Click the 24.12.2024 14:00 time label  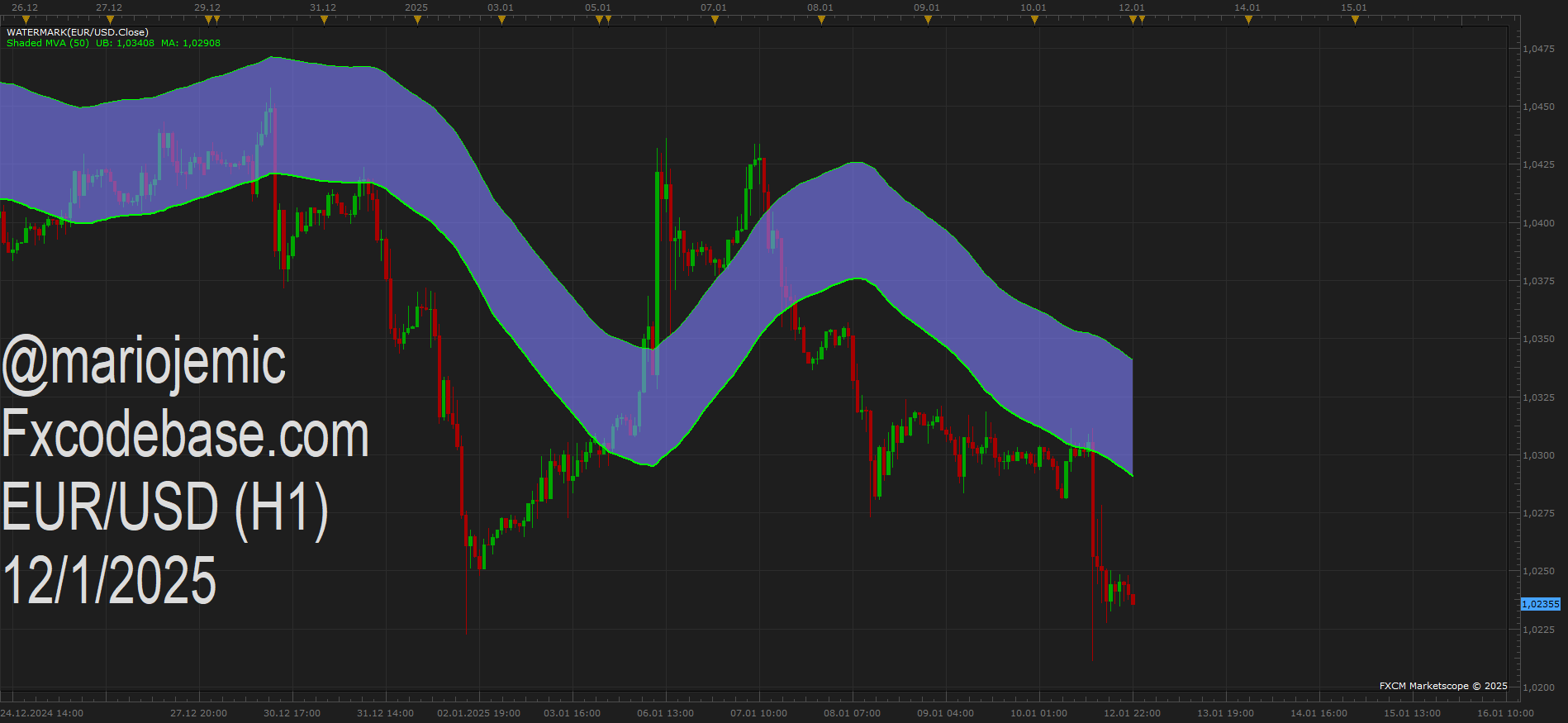tap(41, 713)
